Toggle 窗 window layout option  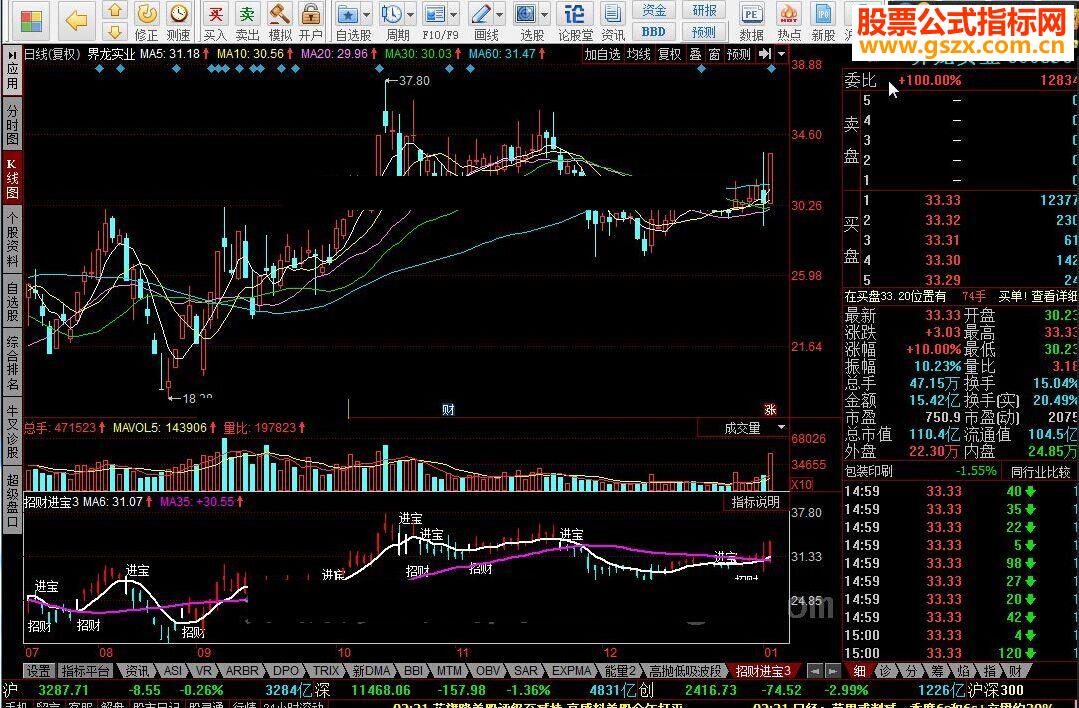tap(714, 54)
